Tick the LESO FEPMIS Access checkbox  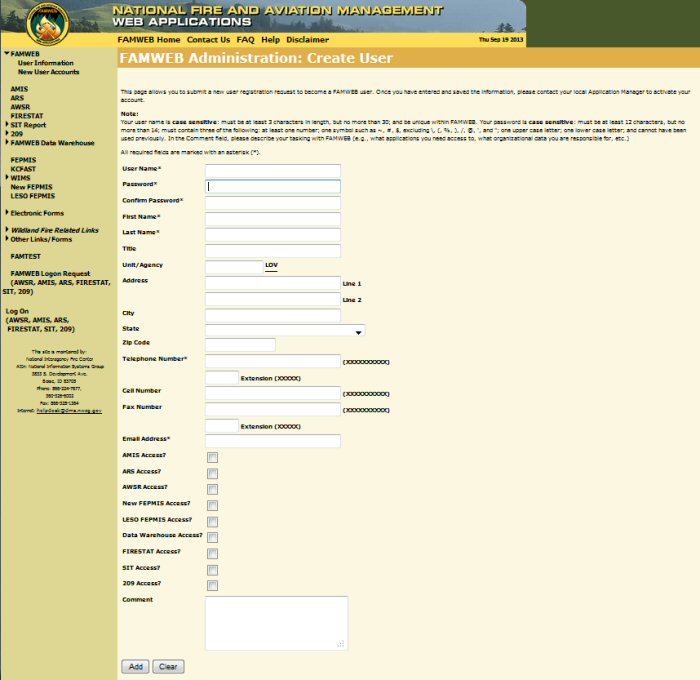click(x=212, y=521)
